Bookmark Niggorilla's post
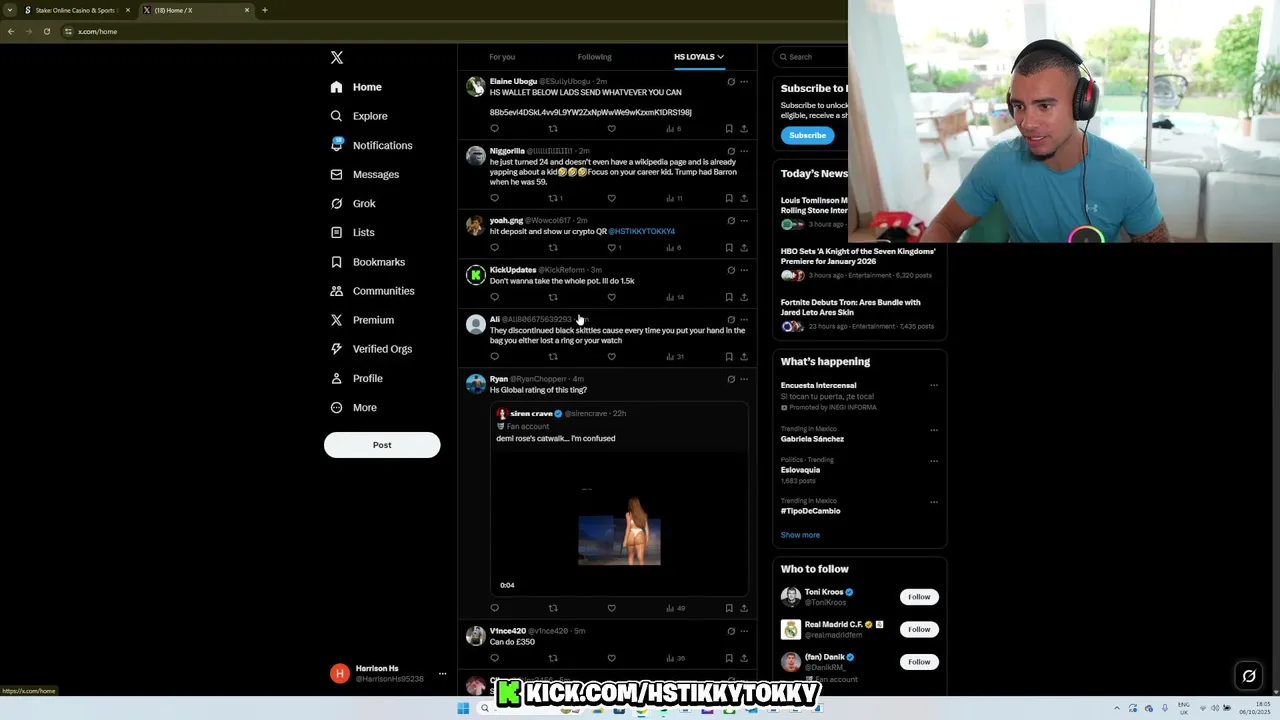This screenshot has height=720, width=1280. pos(729,198)
